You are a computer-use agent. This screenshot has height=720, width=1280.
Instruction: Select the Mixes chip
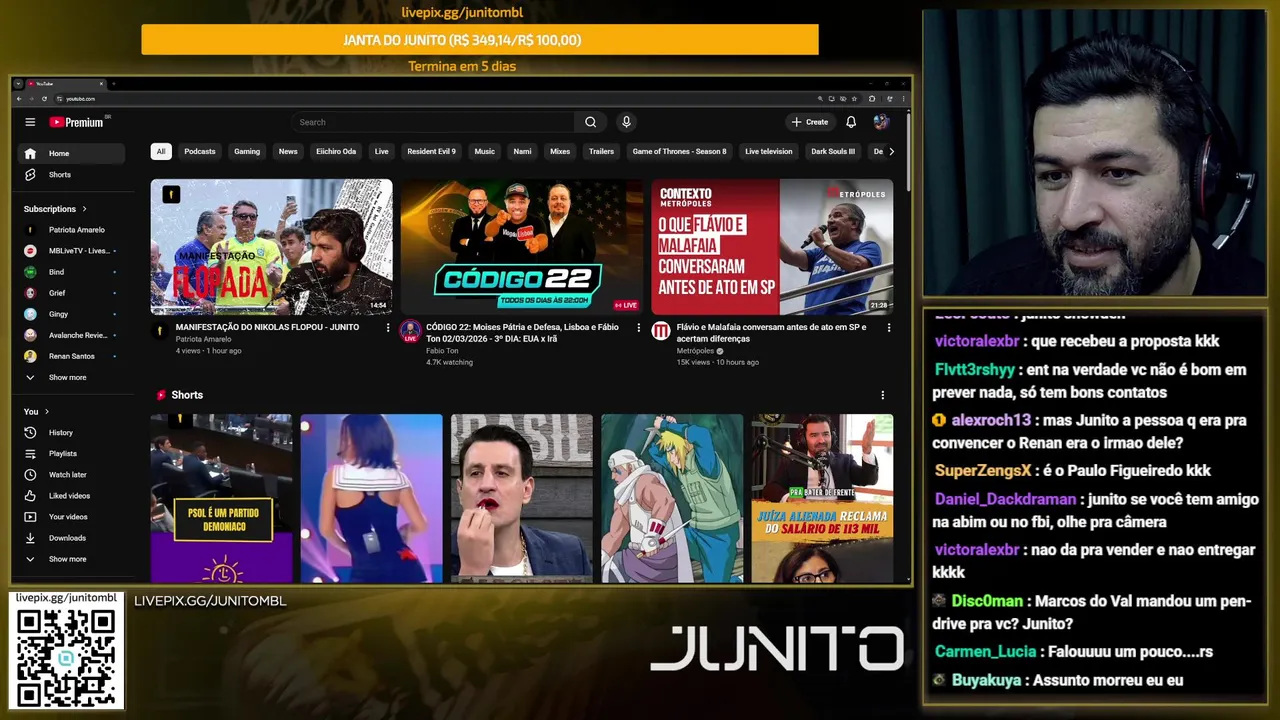560,151
